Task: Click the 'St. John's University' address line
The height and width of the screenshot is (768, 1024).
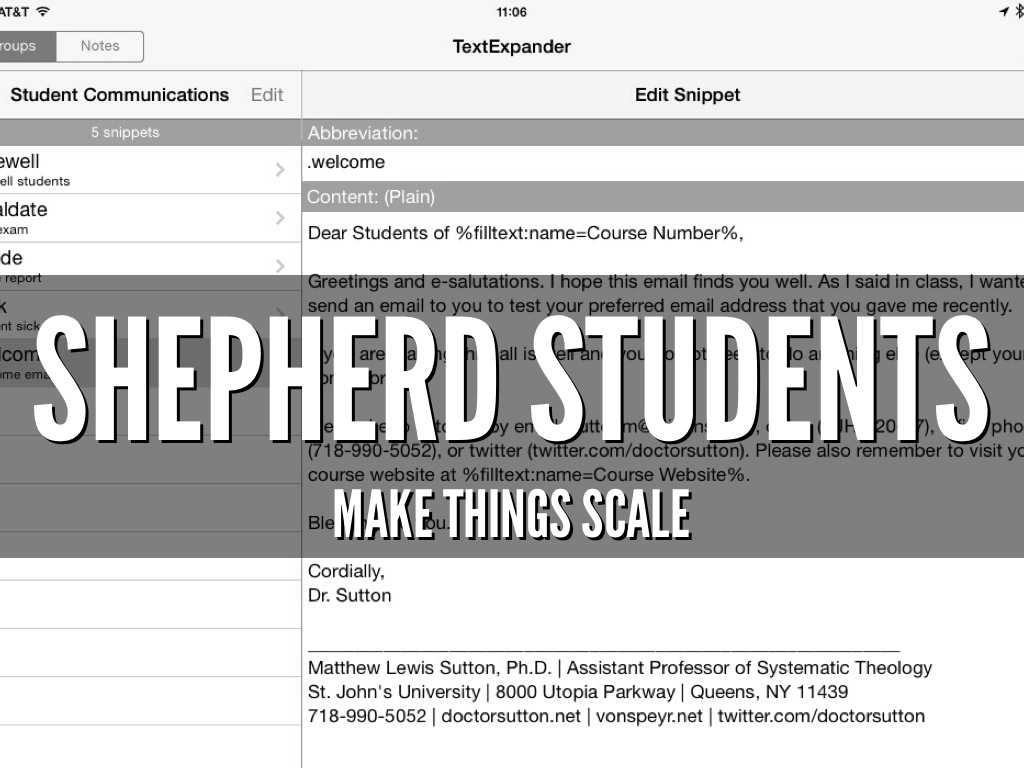Action: (x=578, y=692)
